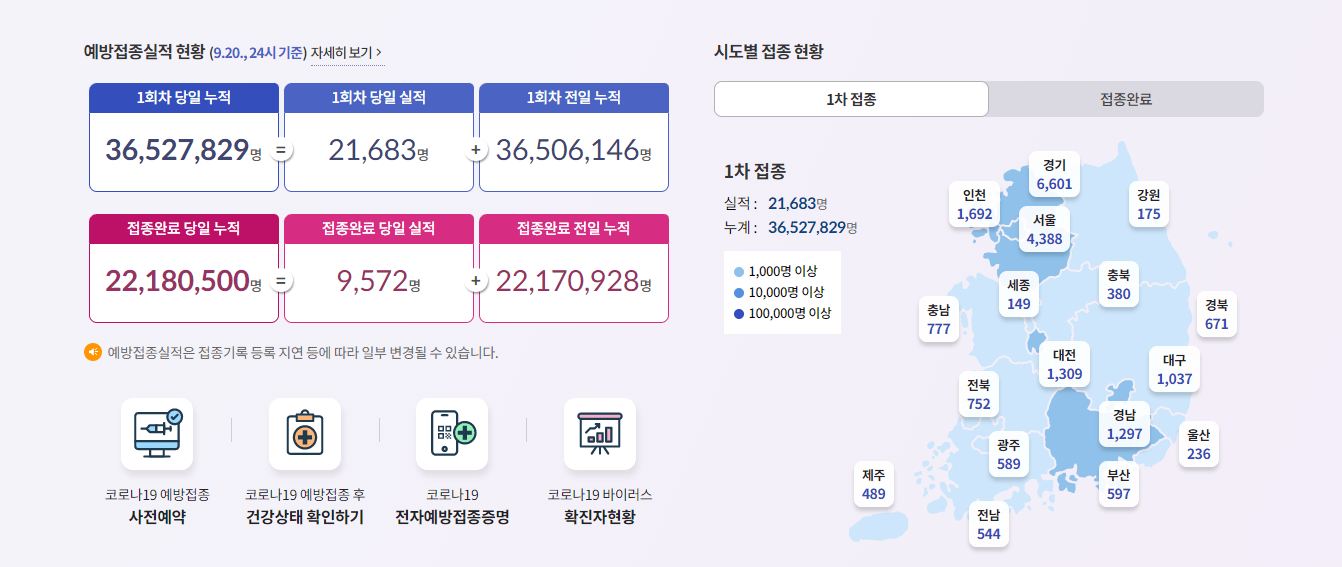Click the 1회차 당일 누적 count card
This screenshot has width=1342, height=567.
pyautogui.click(x=184, y=137)
